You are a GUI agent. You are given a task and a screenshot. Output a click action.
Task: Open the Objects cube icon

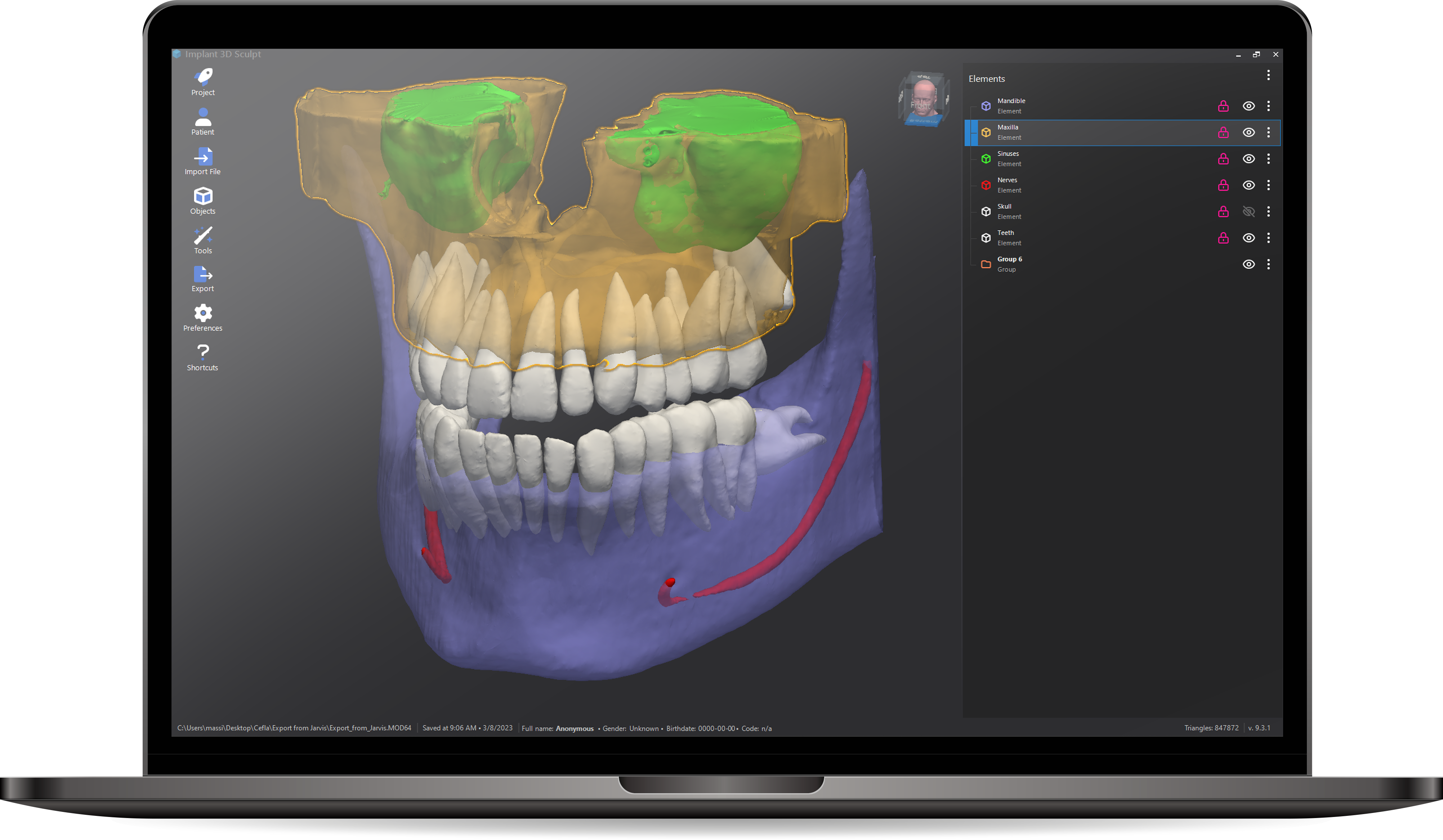(203, 196)
